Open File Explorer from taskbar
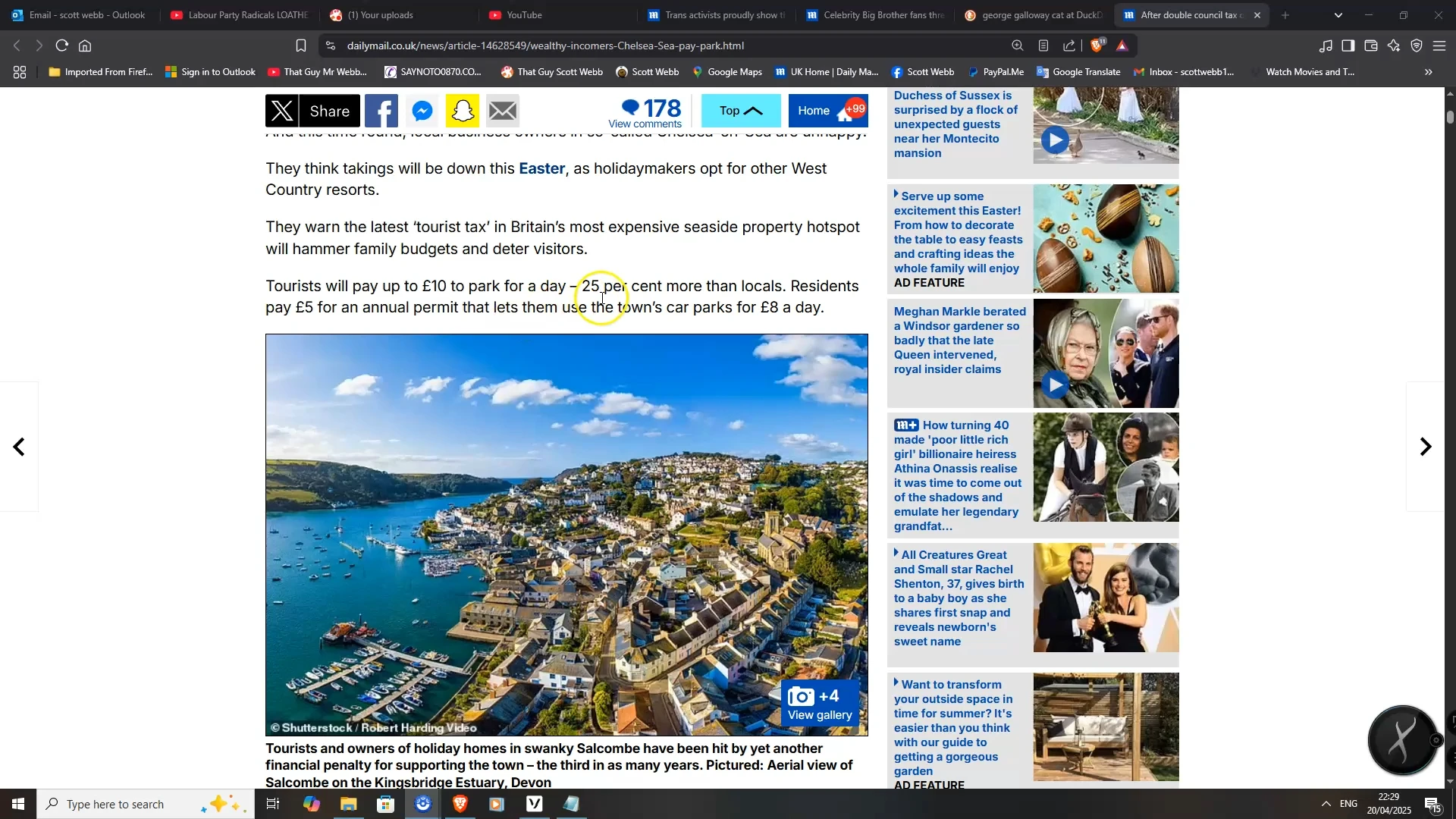 348,804
